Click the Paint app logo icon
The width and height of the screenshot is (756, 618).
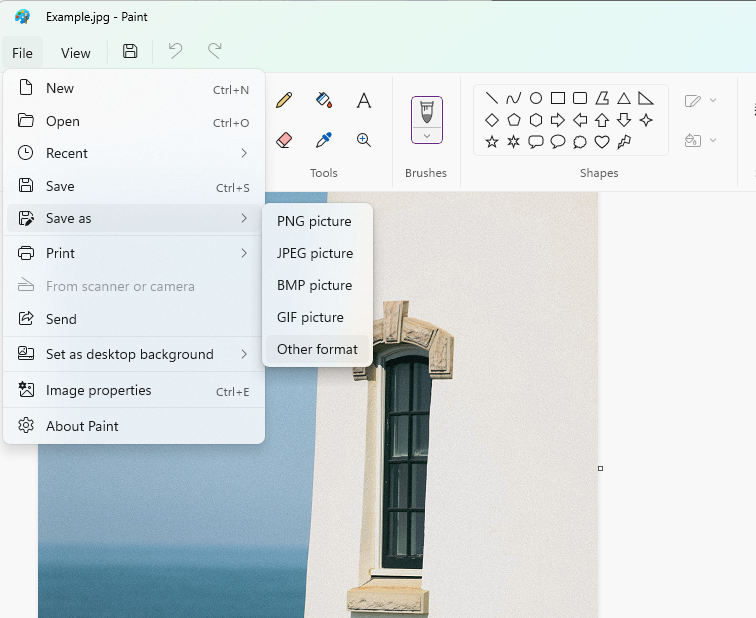(22, 17)
